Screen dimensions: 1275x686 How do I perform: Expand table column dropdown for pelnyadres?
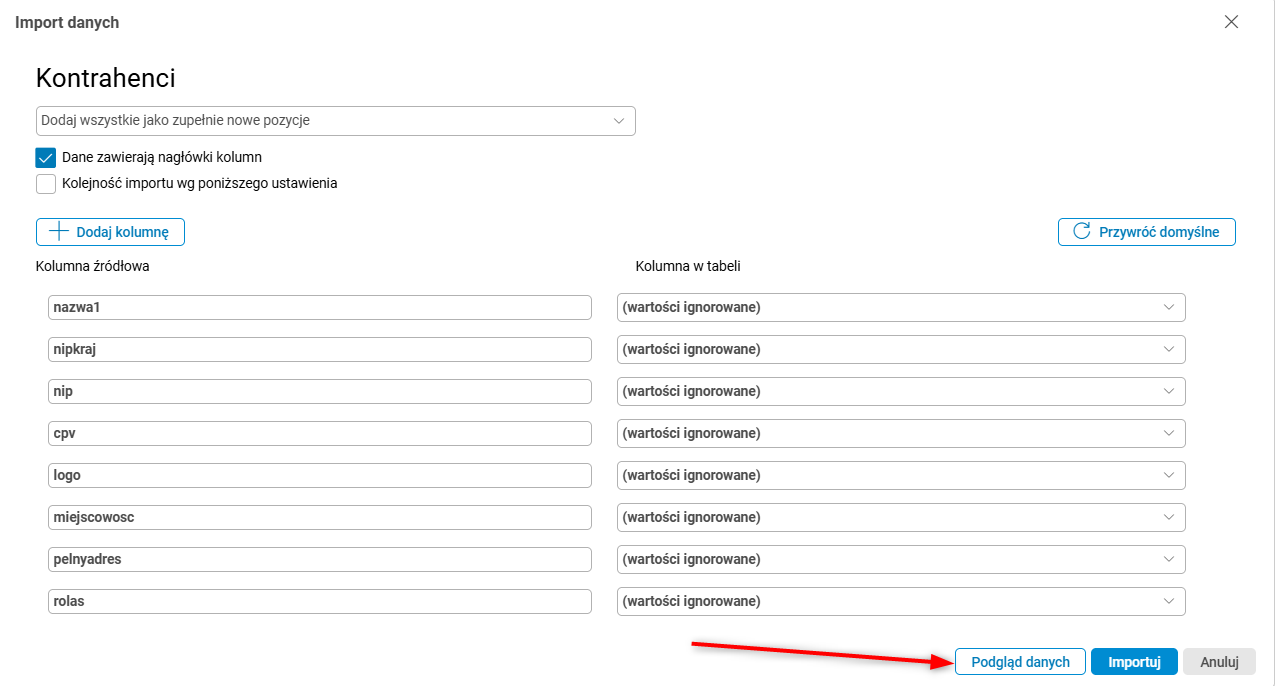[x=900, y=560]
